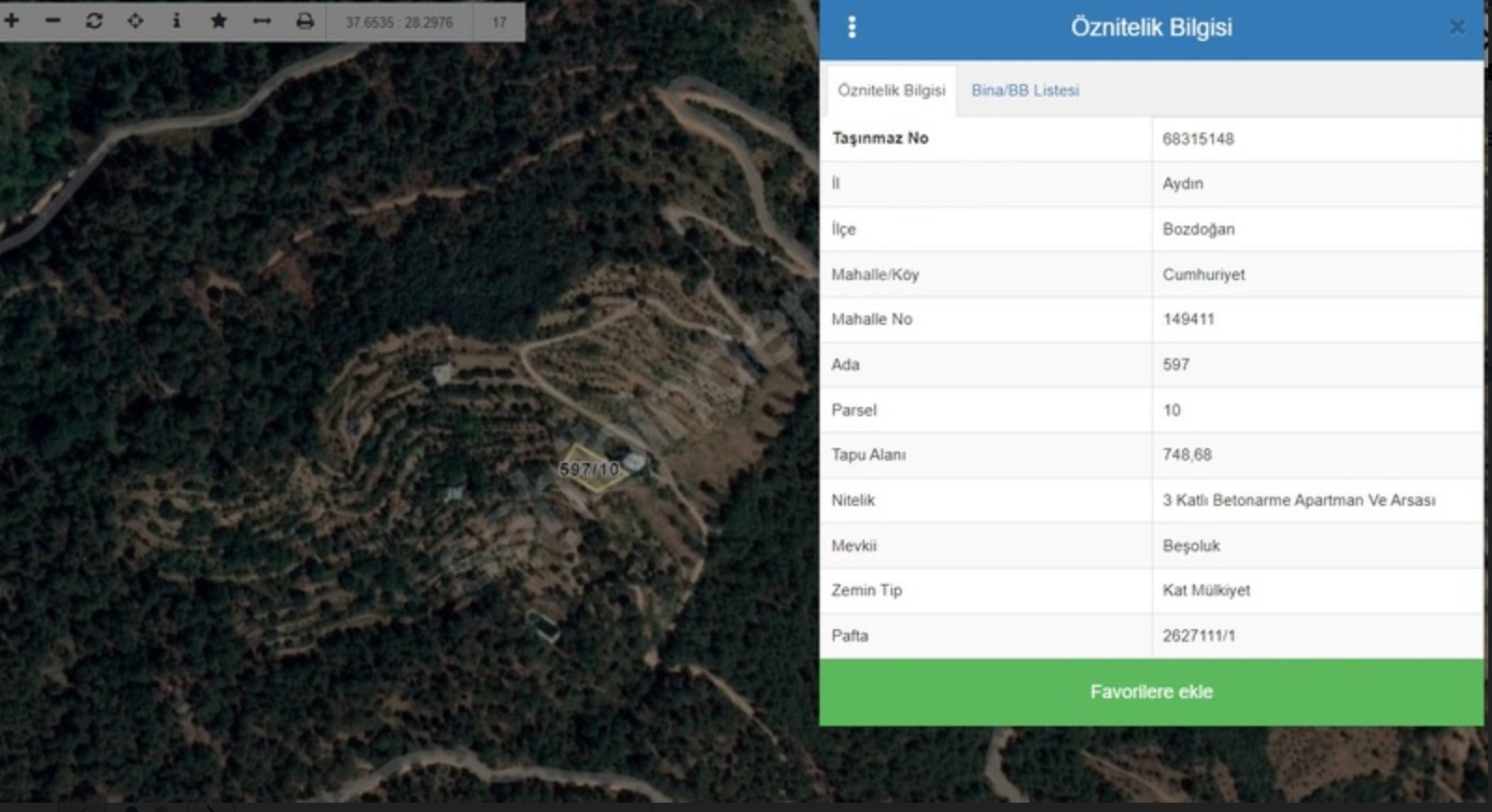The height and width of the screenshot is (812, 1492).
Task: Open the three-dot panel menu
Action: (x=852, y=27)
